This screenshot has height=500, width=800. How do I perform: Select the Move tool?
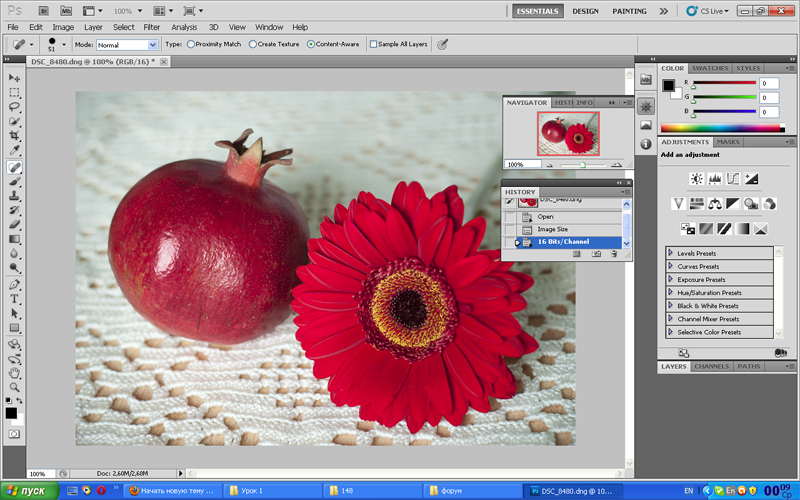[14, 77]
